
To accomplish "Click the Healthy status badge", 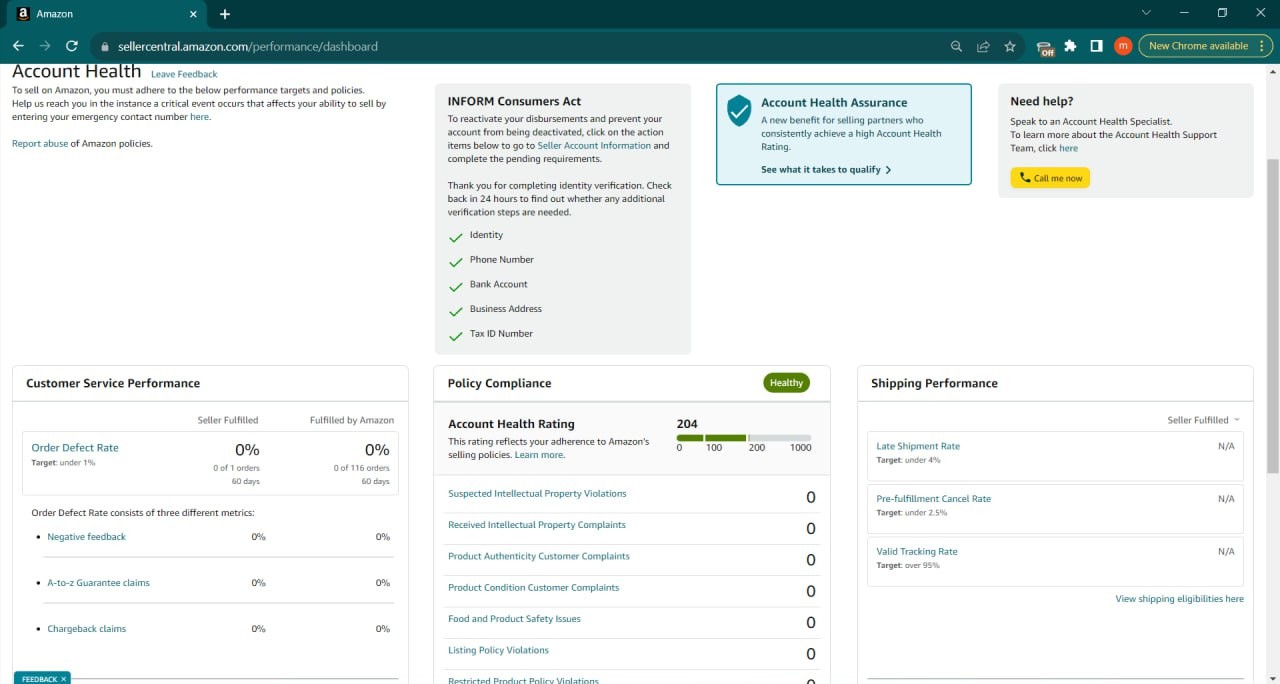I will (786, 383).
